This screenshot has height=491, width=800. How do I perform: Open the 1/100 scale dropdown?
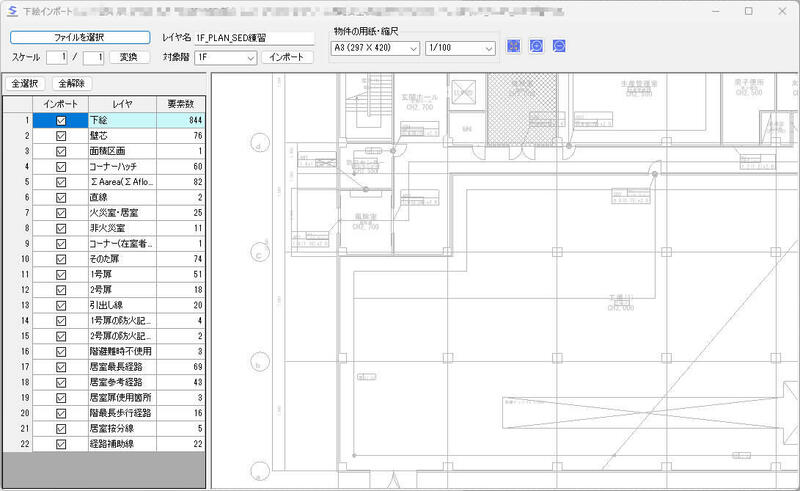[x=460, y=48]
